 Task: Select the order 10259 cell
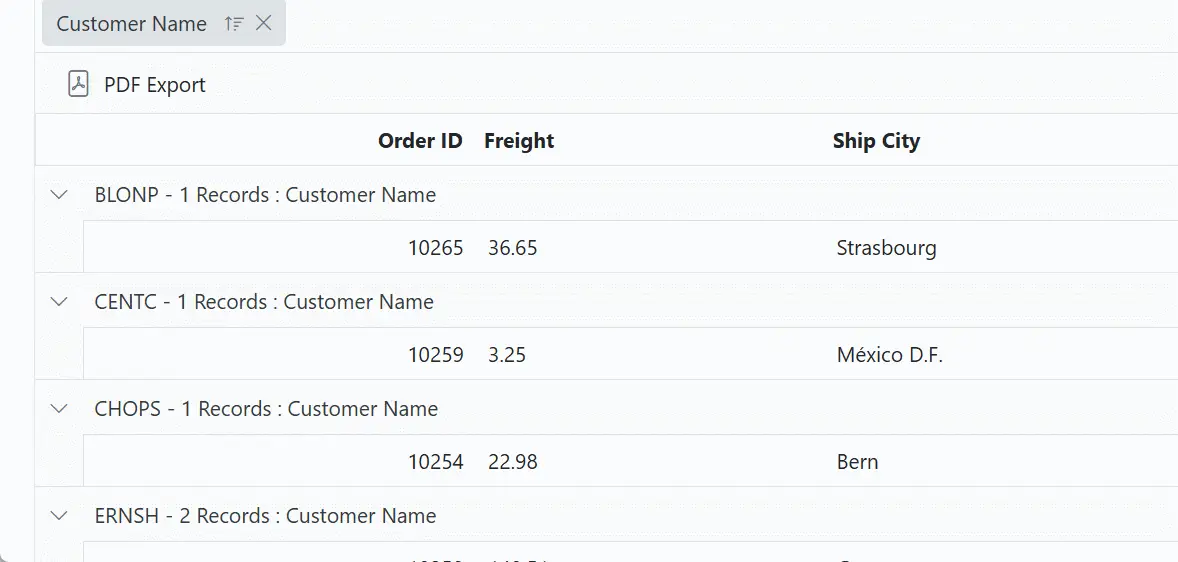coord(435,355)
